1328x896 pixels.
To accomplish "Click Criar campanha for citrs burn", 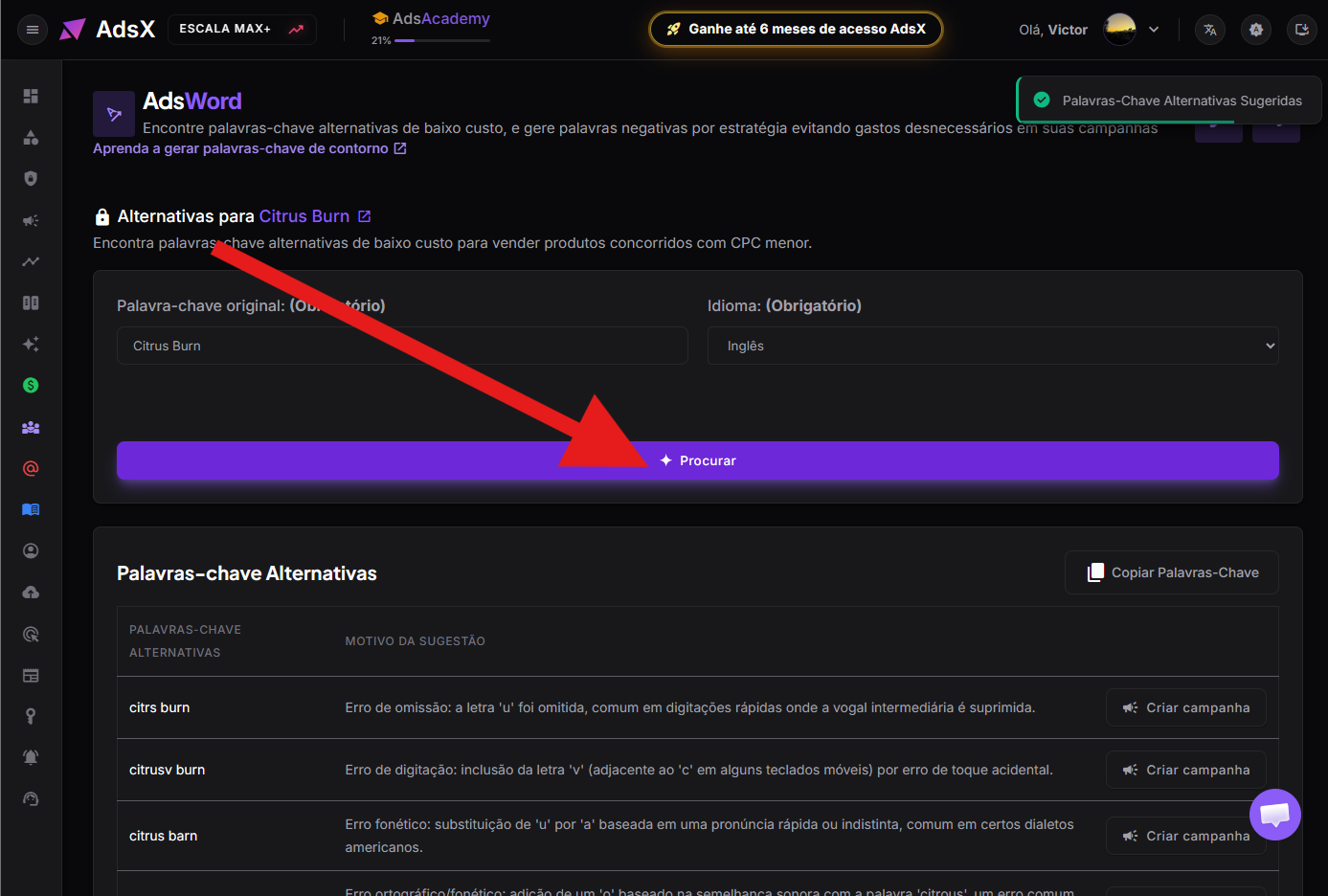I will 1186,707.
